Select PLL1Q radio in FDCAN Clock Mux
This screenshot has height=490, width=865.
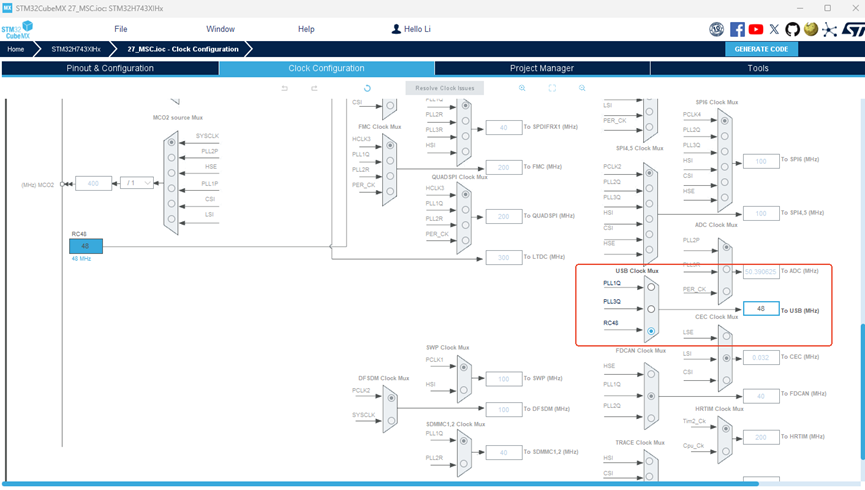(x=652, y=396)
